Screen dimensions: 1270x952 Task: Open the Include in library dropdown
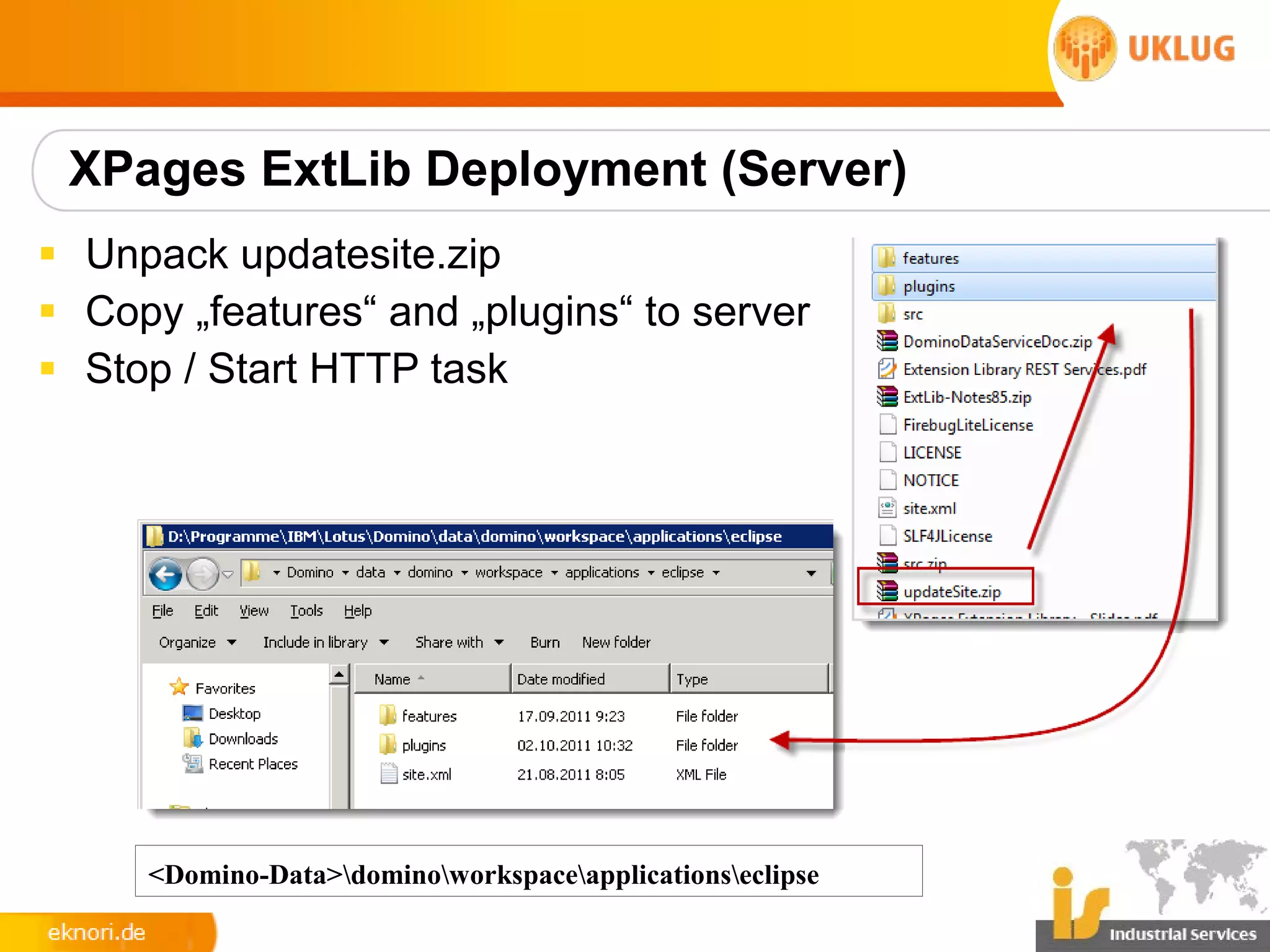(x=326, y=643)
